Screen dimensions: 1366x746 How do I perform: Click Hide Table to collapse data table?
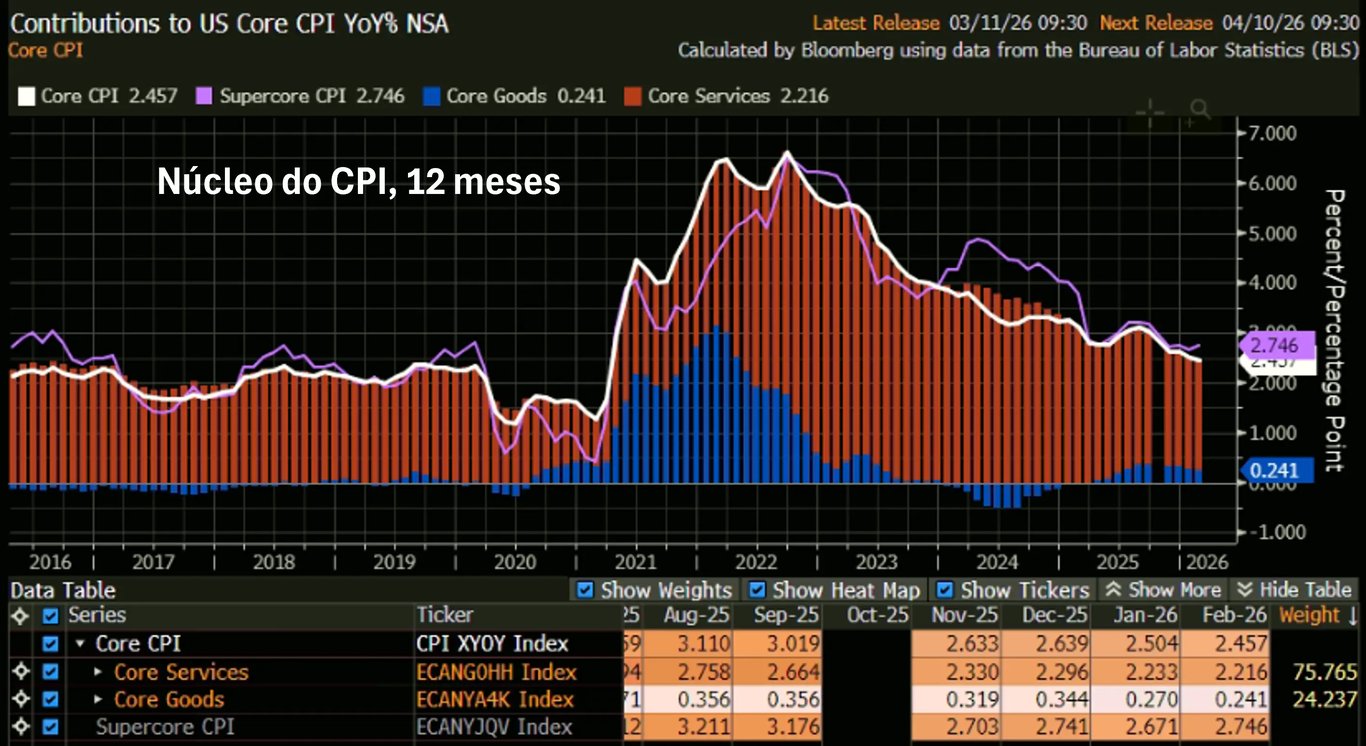tap(1294, 590)
